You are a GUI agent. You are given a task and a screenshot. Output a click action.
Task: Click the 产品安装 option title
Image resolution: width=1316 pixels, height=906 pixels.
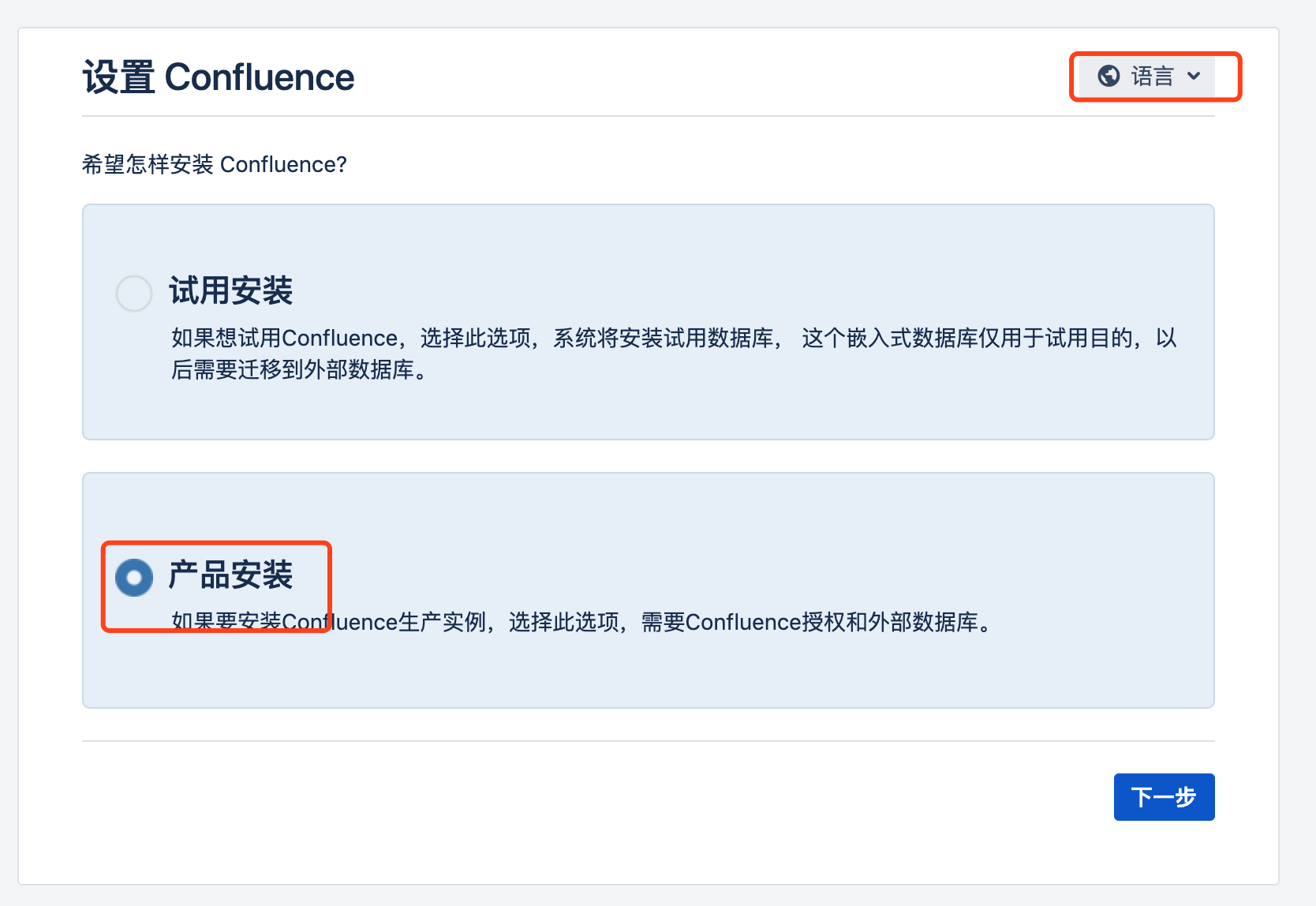tap(230, 575)
